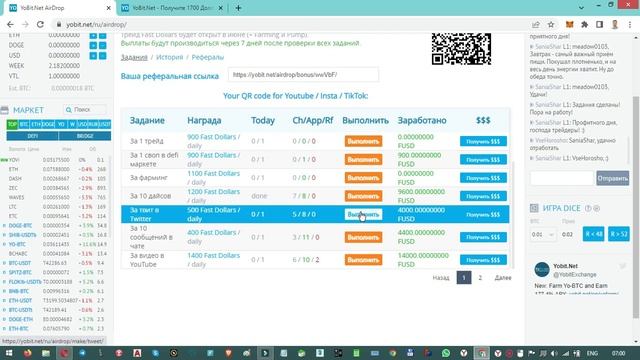Open File Explorer from the taskbar
Screen dimensions: 640x360
click(46, 353)
